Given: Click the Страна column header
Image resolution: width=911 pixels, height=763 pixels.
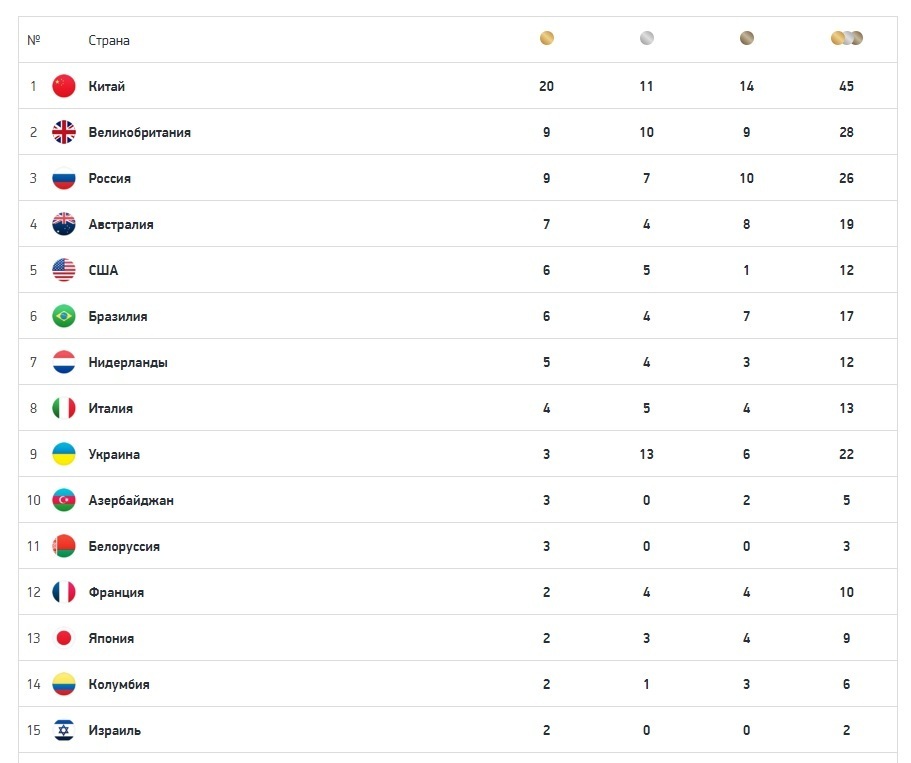Looking at the screenshot, I should [x=109, y=41].
